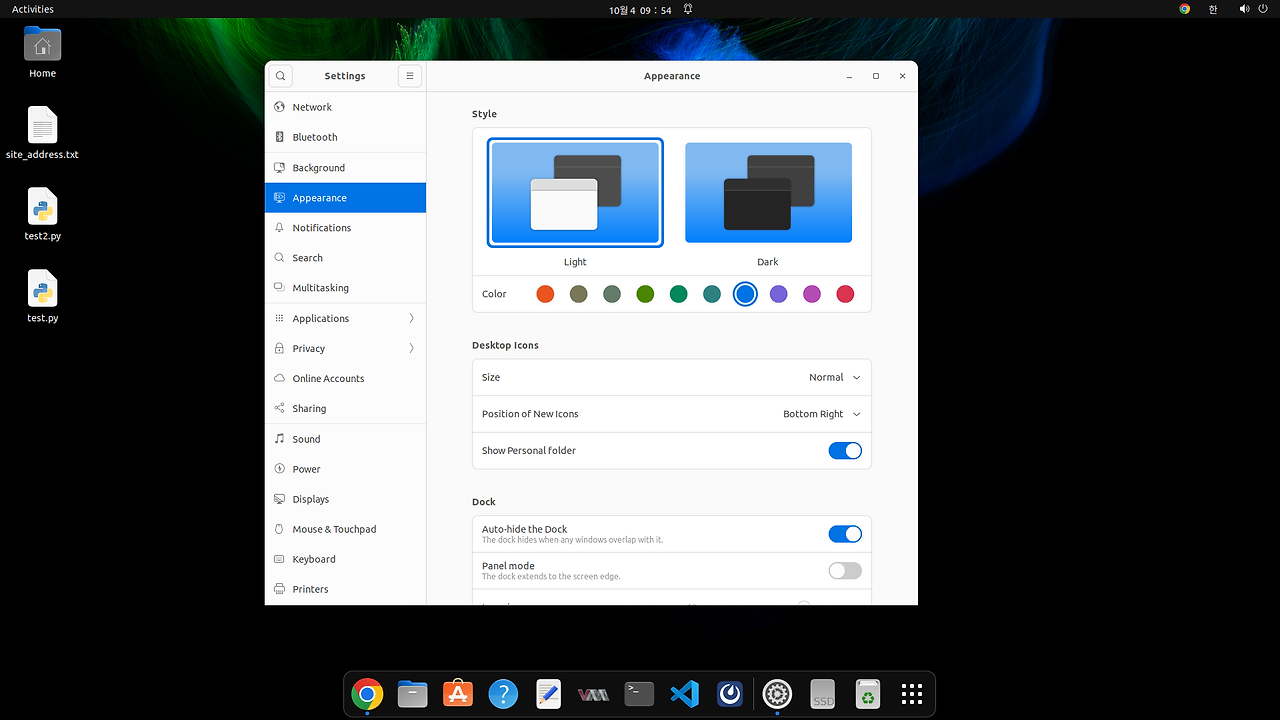
Task: Open the Settings hamburger menu
Action: (x=409, y=76)
